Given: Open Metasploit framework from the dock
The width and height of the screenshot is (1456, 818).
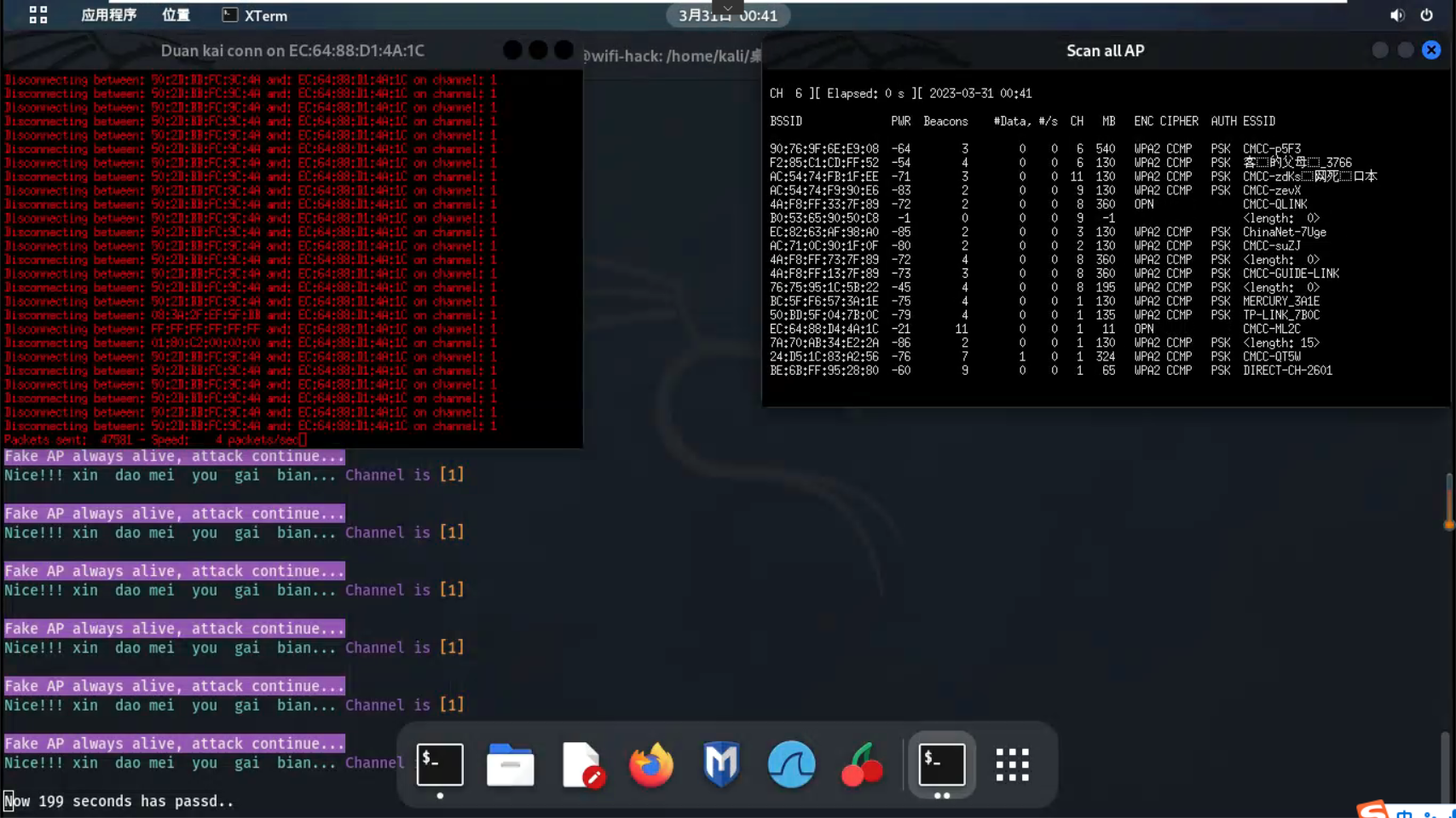Looking at the screenshot, I should coord(720,764).
